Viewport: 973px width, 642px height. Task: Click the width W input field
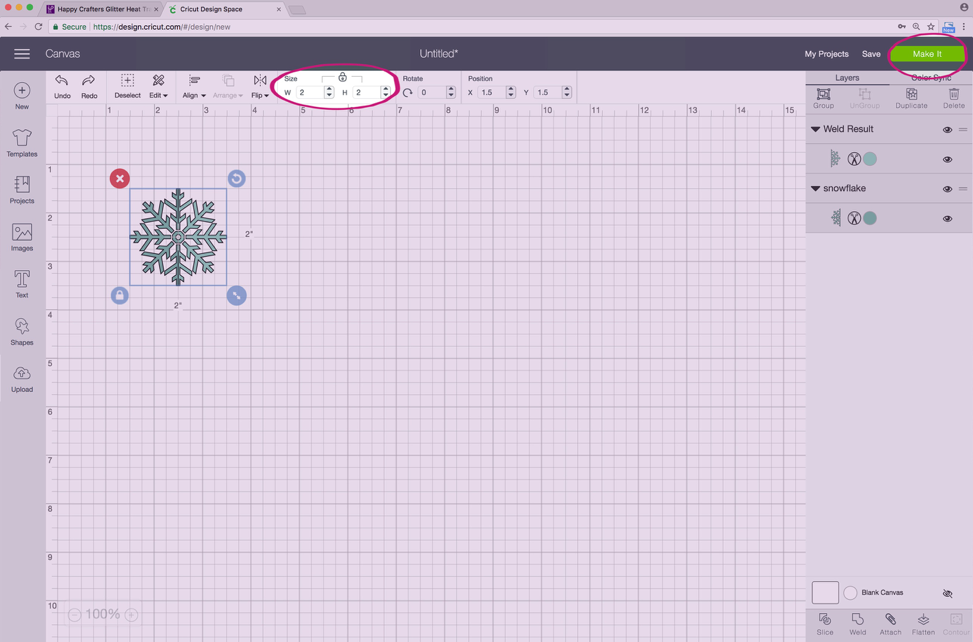[310, 92]
